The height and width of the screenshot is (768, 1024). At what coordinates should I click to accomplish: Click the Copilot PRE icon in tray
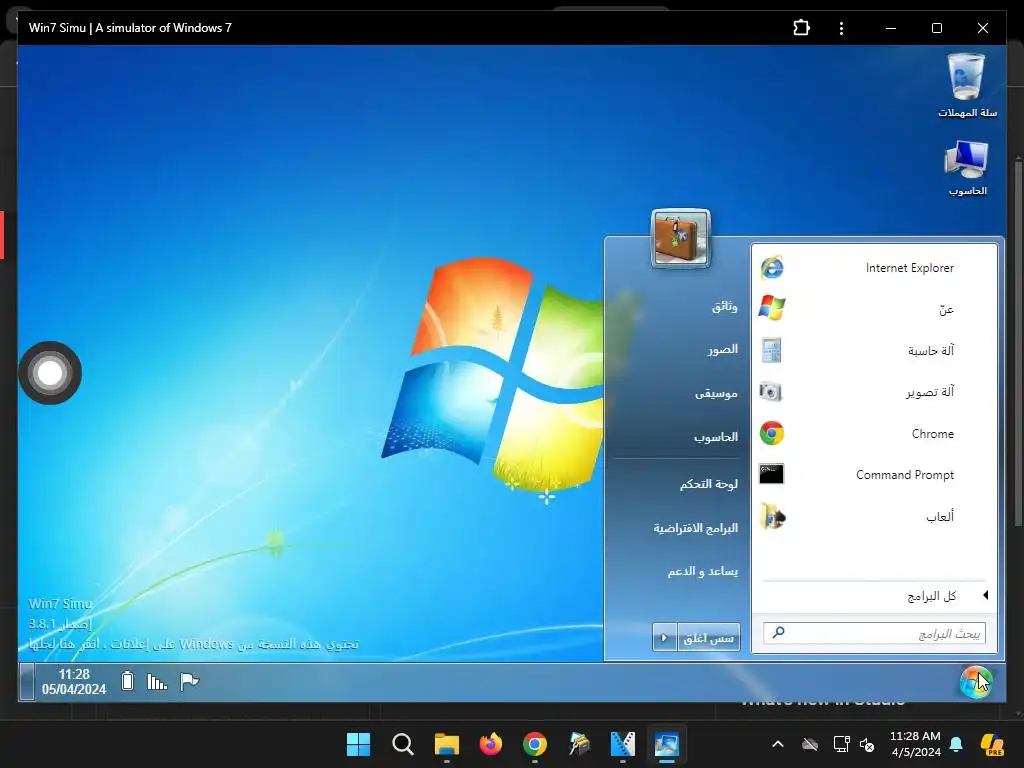coord(992,744)
